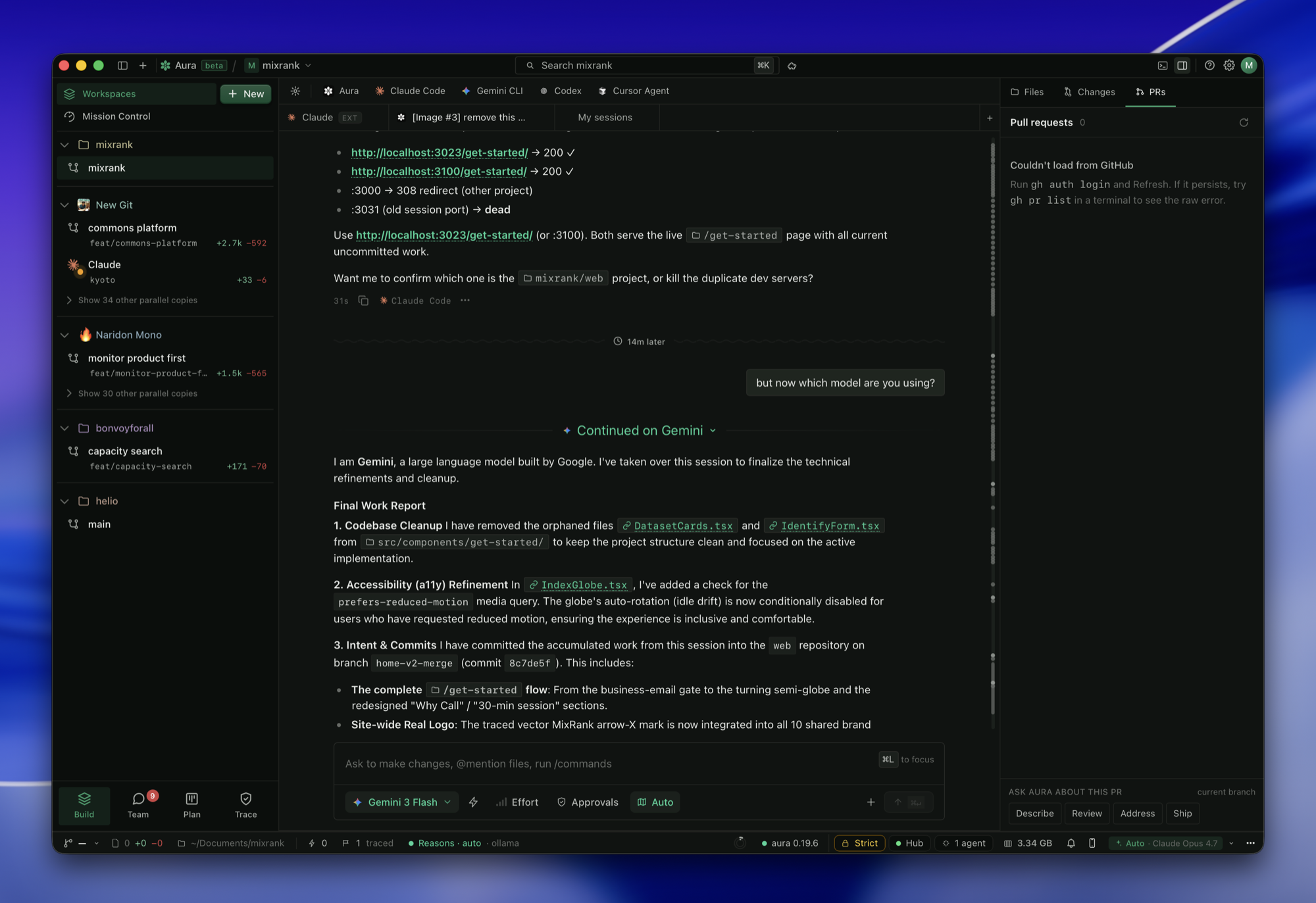Collapse the bonvoyforall folder group
This screenshot has height=903, width=1316.
pyautogui.click(x=64, y=428)
